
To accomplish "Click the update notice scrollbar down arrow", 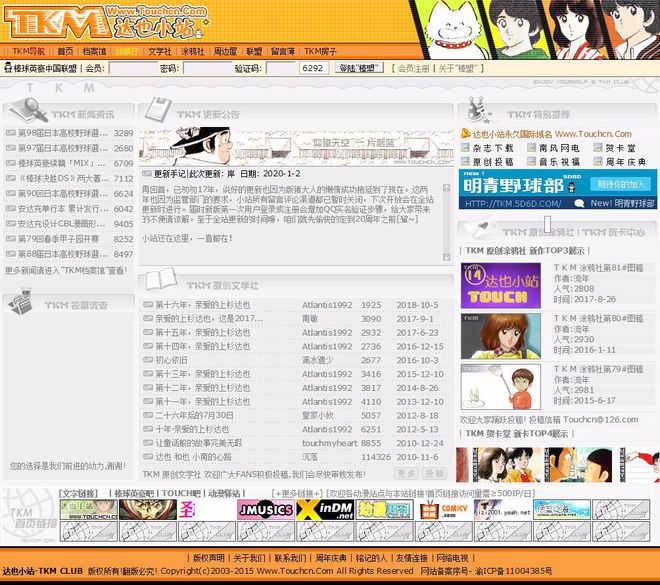I will [x=447, y=257].
